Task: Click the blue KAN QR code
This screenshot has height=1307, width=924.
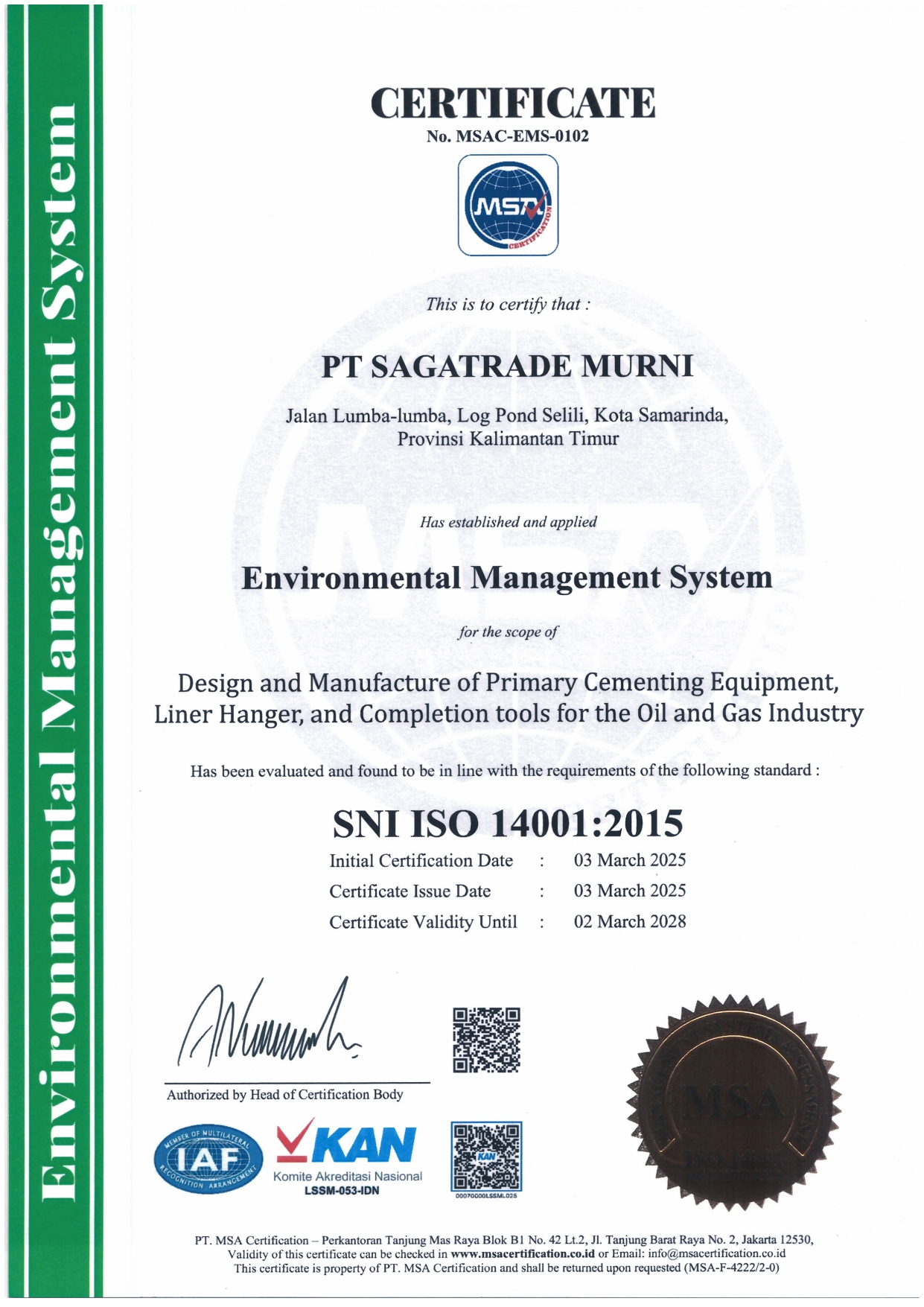Action: (486, 1157)
